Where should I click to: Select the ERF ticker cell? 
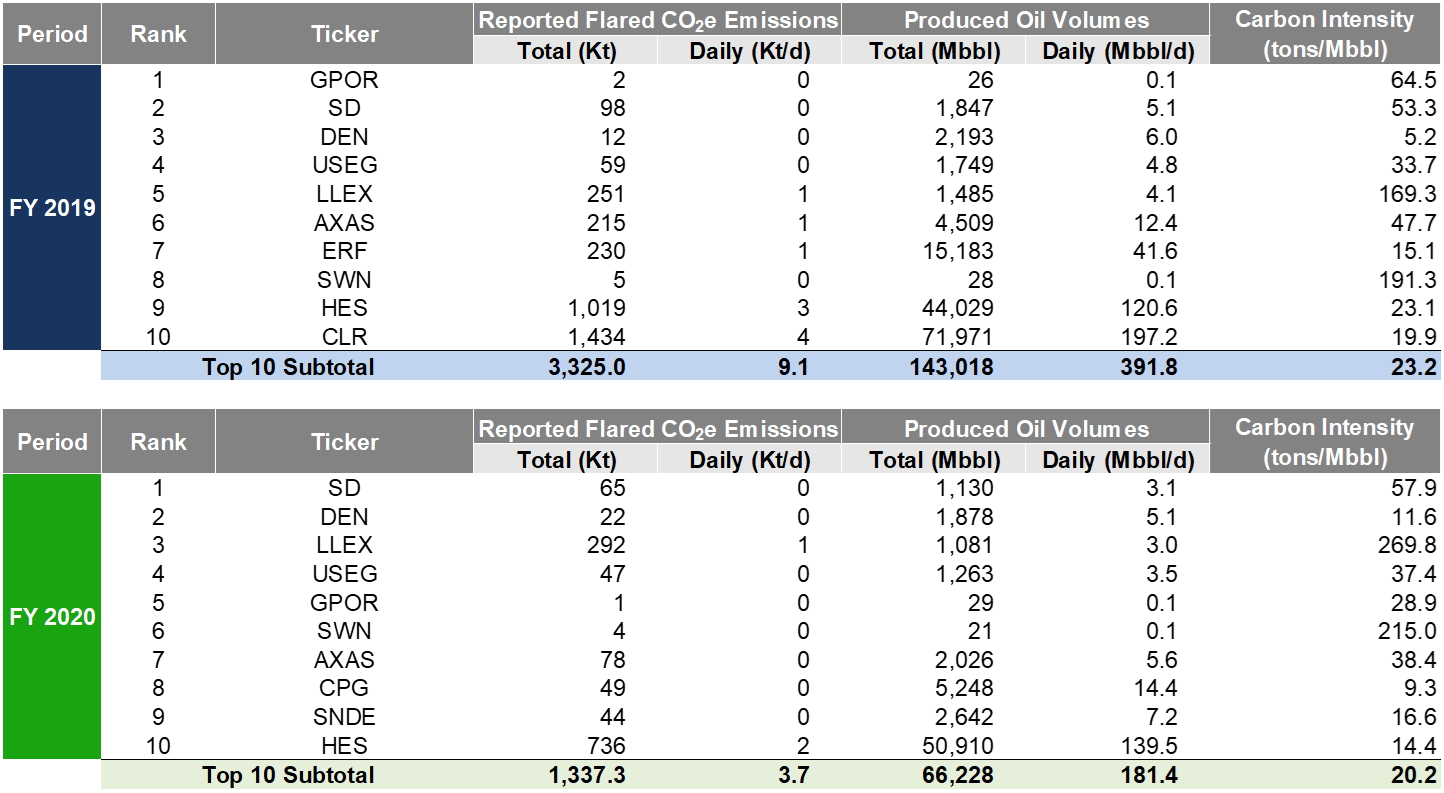tap(344, 252)
